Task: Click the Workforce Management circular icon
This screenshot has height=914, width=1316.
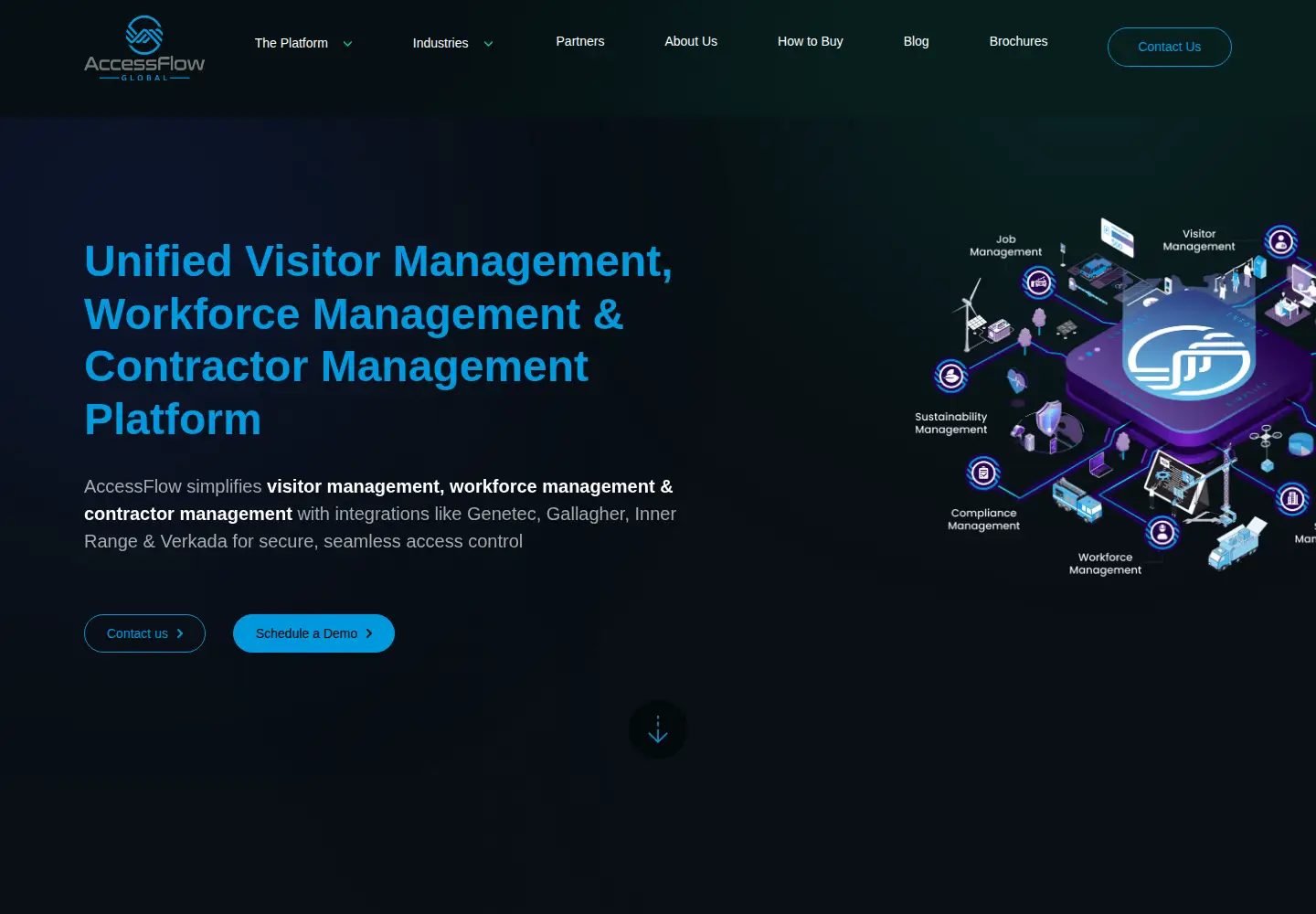Action: tap(1162, 532)
